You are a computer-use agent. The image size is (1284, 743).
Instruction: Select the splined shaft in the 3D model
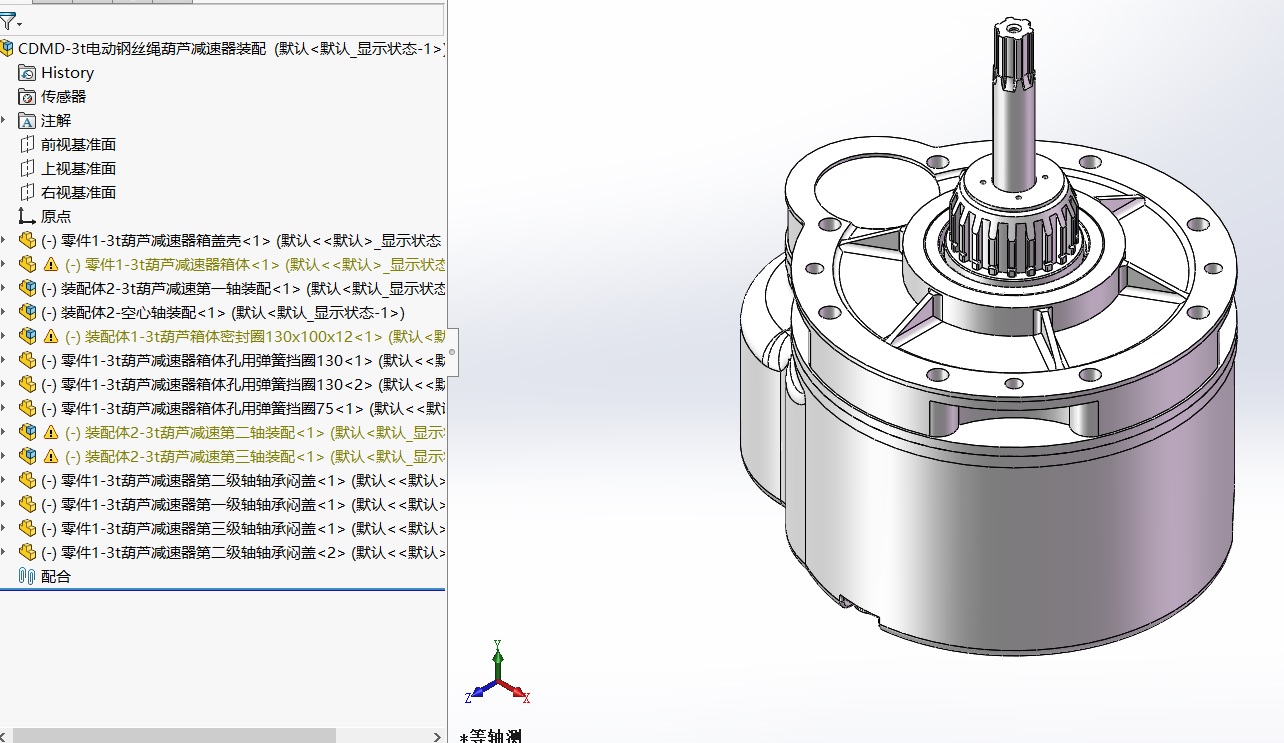click(x=1012, y=105)
